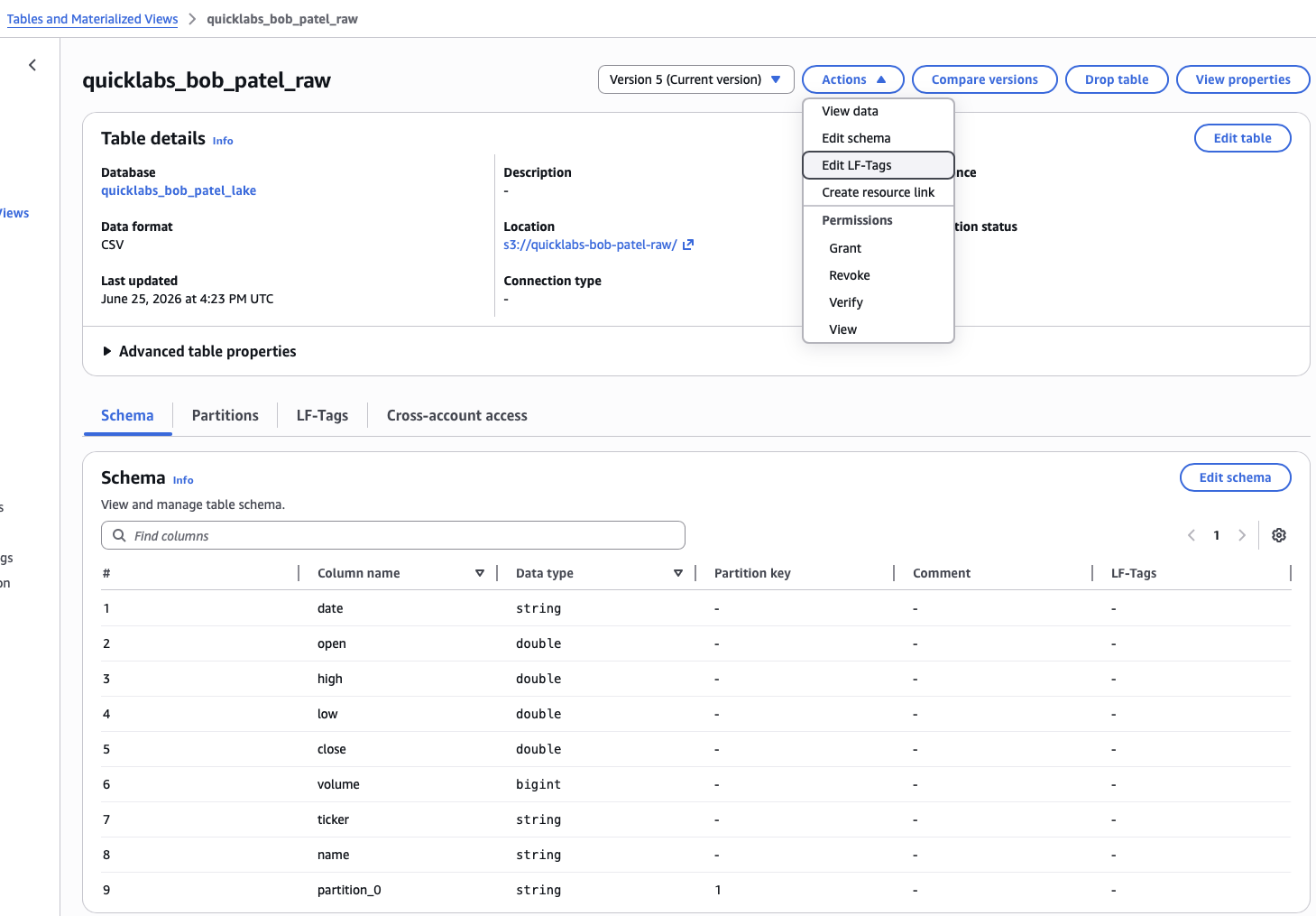Open the LF-Tags tab
1316x916 pixels.
(x=322, y=415)
